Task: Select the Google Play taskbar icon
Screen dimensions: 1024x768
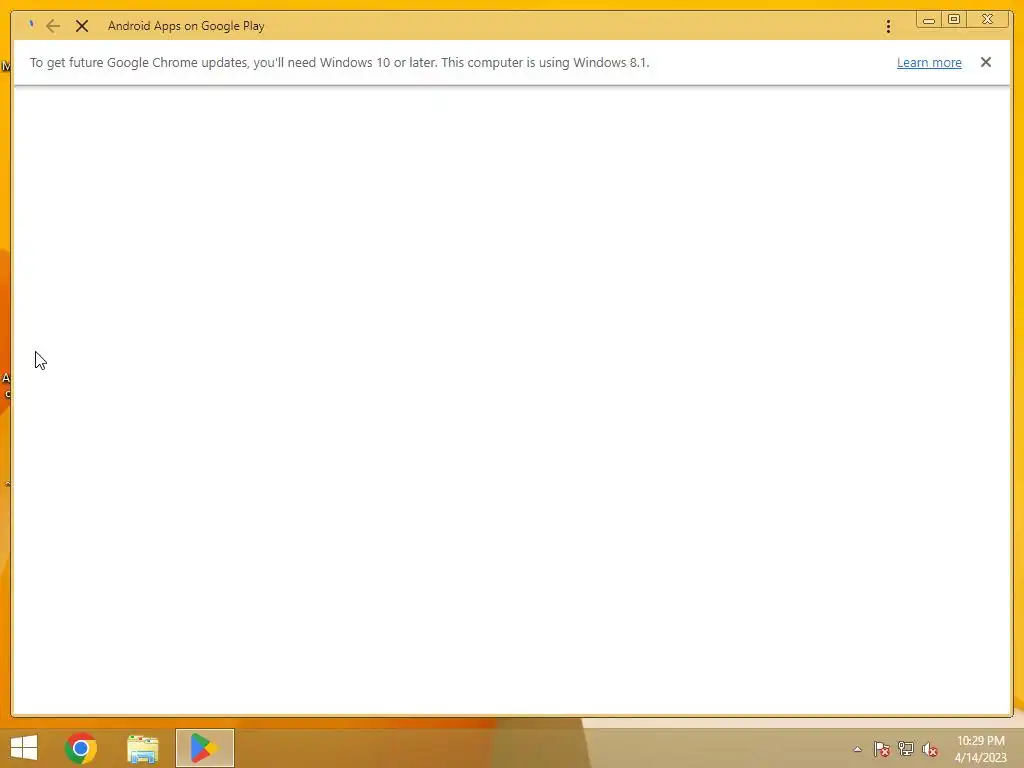Action: 204,748
